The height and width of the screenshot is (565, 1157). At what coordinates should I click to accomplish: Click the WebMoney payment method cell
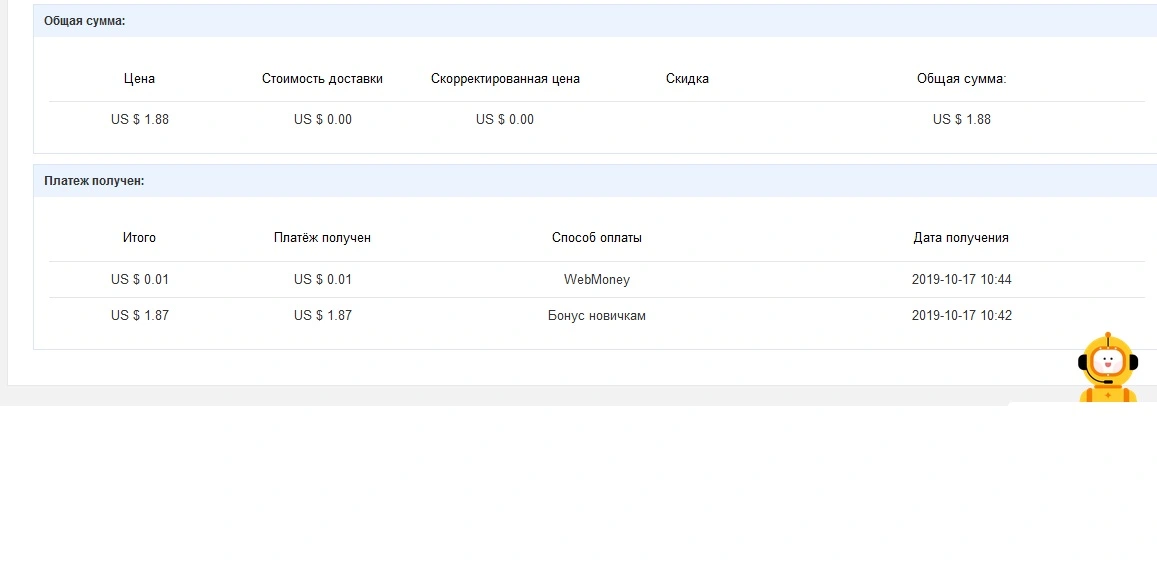coord(597,280)
